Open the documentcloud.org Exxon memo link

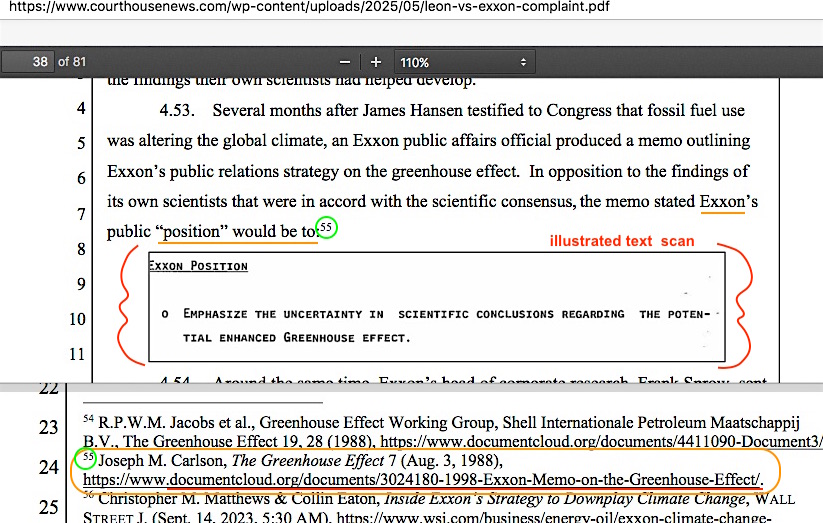423,481
